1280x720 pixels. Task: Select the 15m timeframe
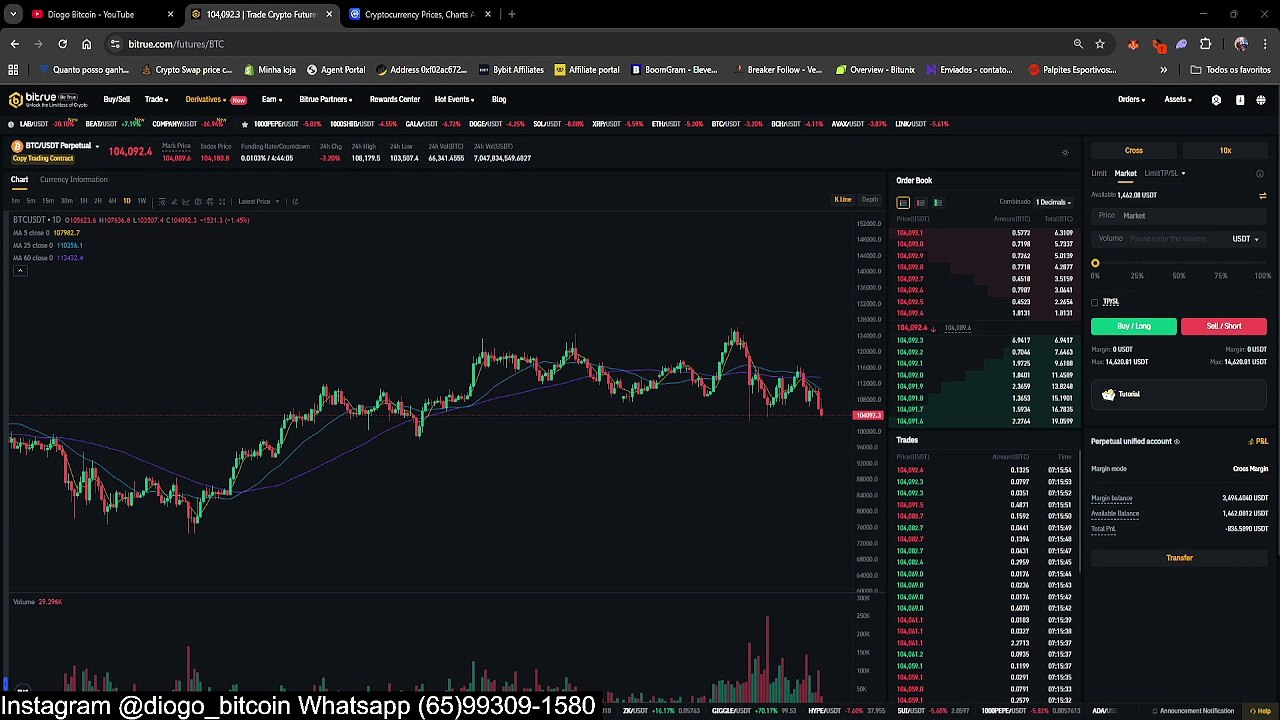point(48,201)
